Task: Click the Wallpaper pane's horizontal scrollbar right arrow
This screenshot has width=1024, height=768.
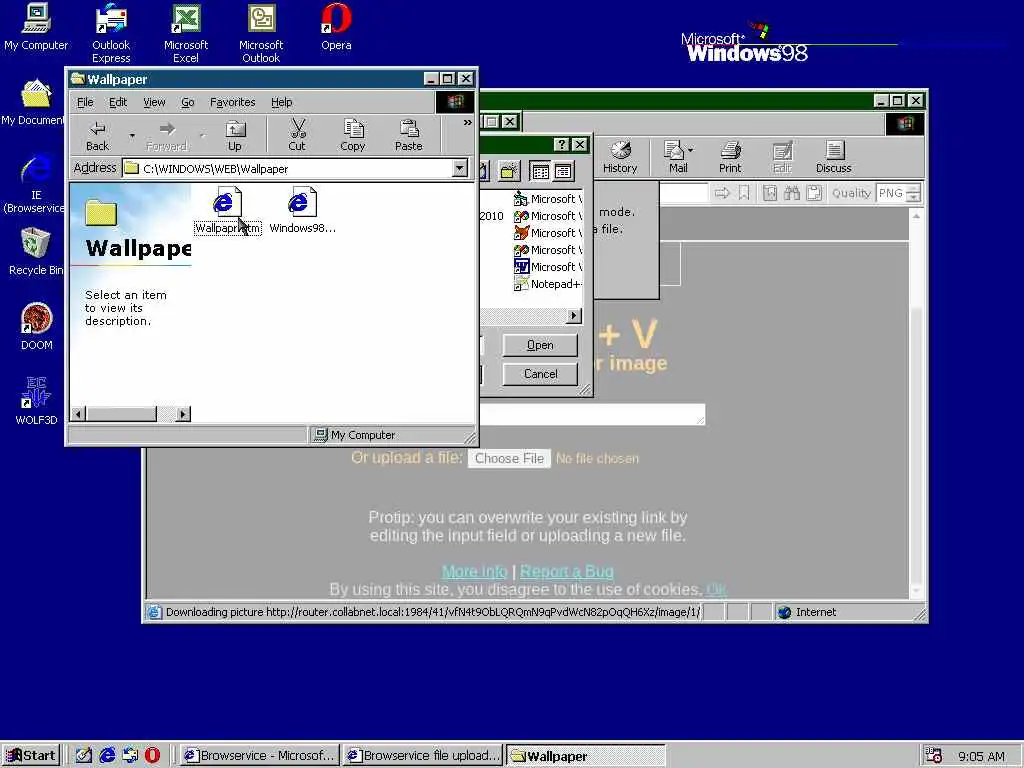Action: pos(184,413)
